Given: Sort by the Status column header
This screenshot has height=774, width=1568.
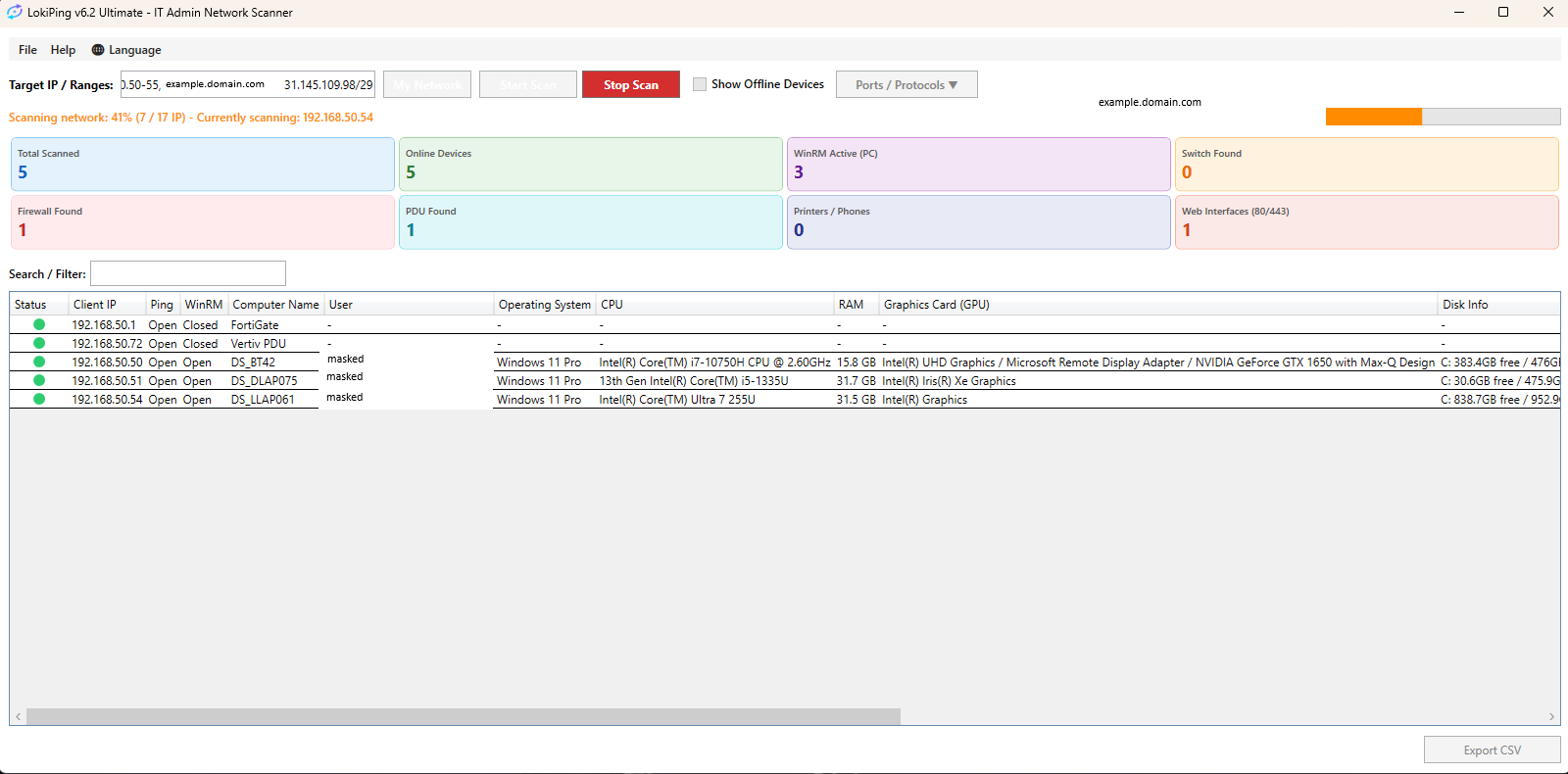Looking at the screenshot, I should [39, 305].
